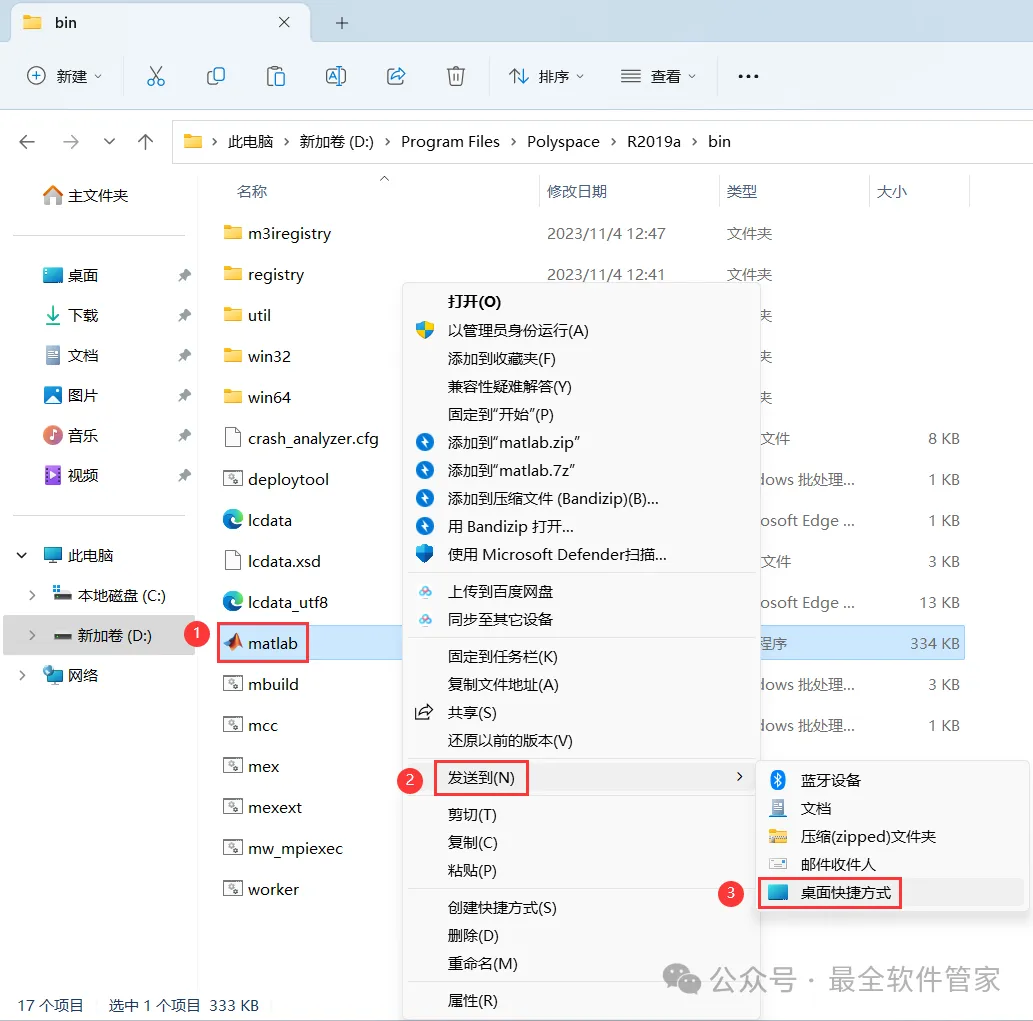1033x1021 pixels.
Task: Open 音乐 in sidebar
Action: pyautogui.click(x=82, y=435)
